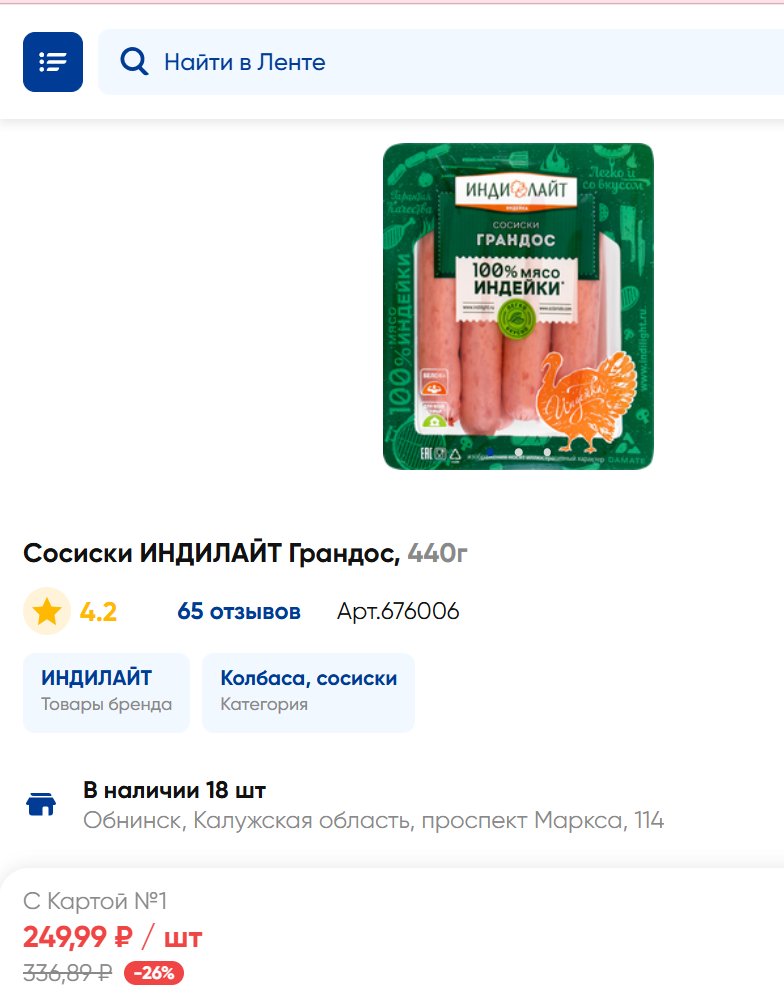Open the 65 отзывов reviews link

tap(239, 611)
